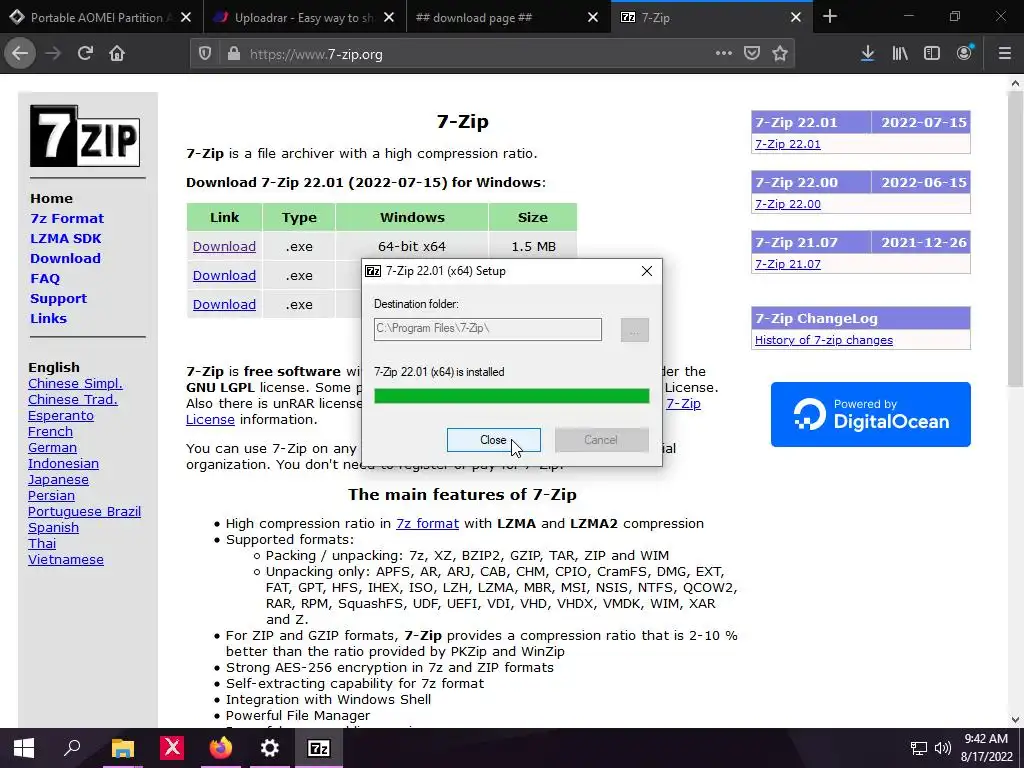Click the destination folder path field
1024x768 pixels.
488,329
